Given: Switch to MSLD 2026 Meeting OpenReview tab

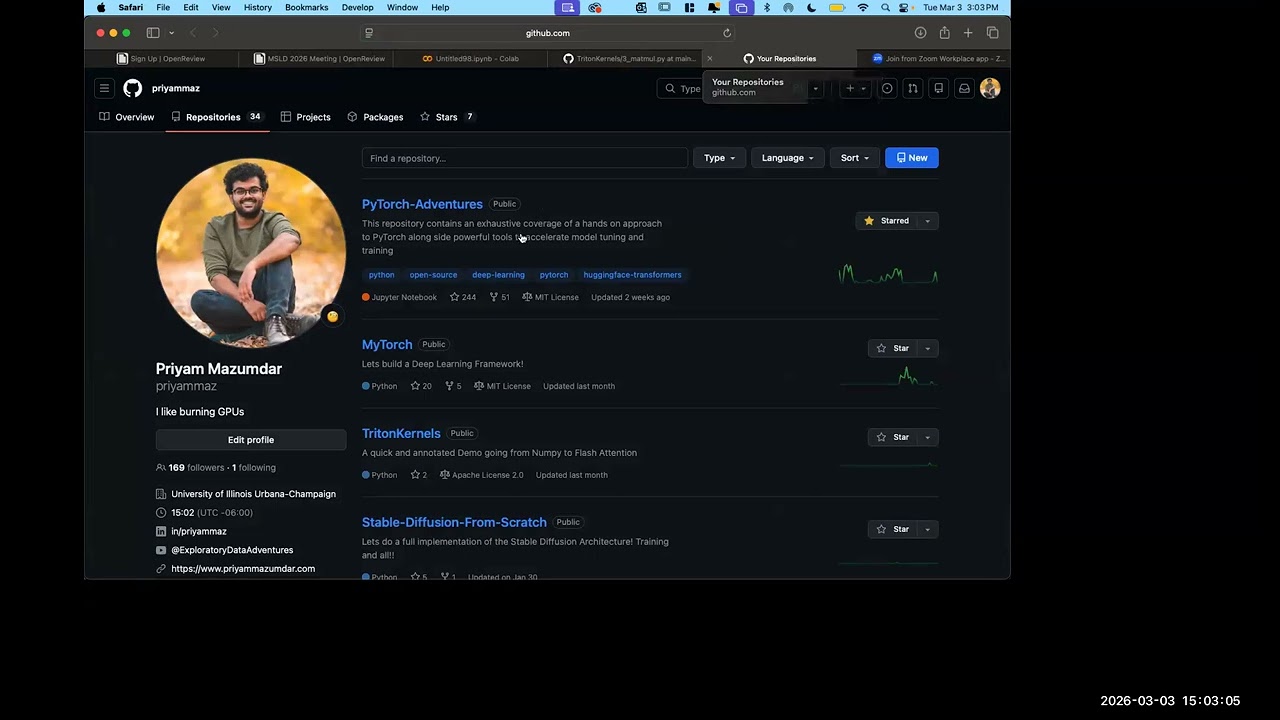Looking at the screenshot, I should coord(319,59).
